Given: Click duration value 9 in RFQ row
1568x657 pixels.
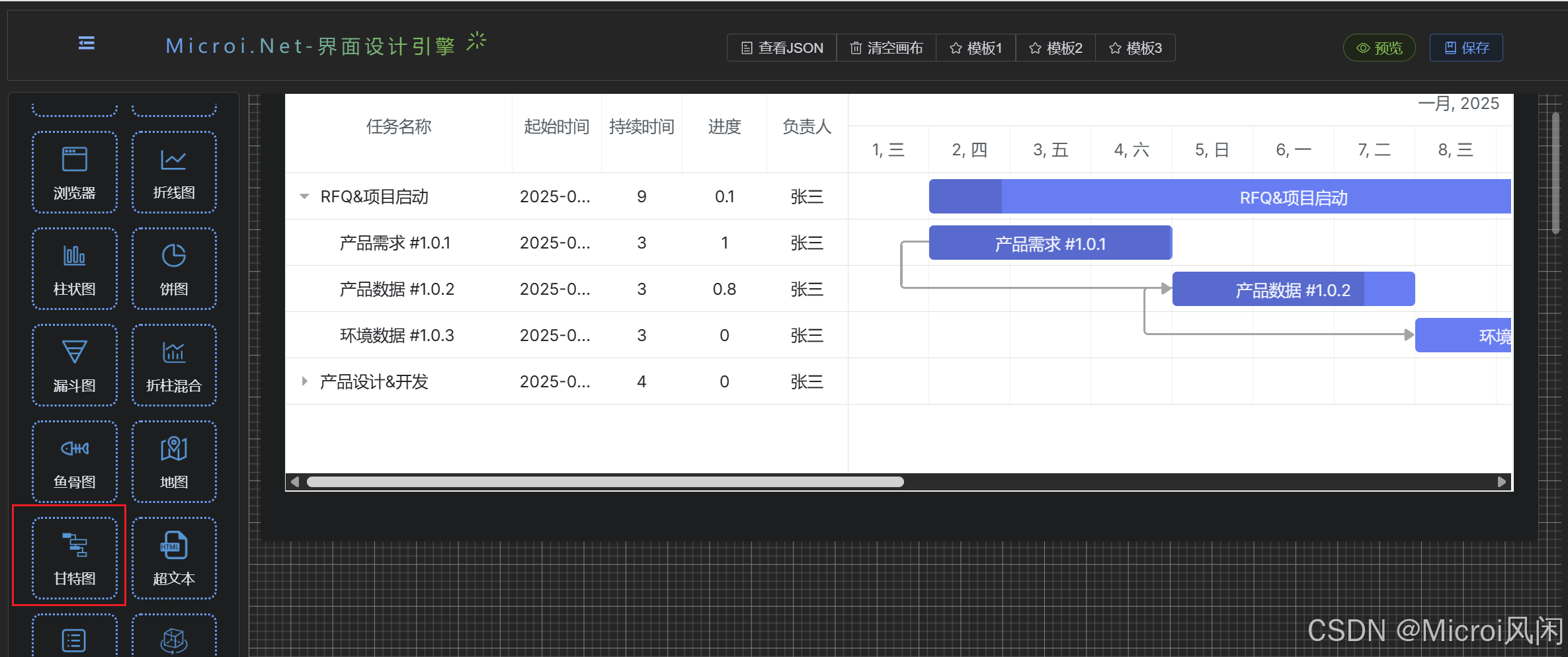Looking at the screenshot, I should point(641,196).
